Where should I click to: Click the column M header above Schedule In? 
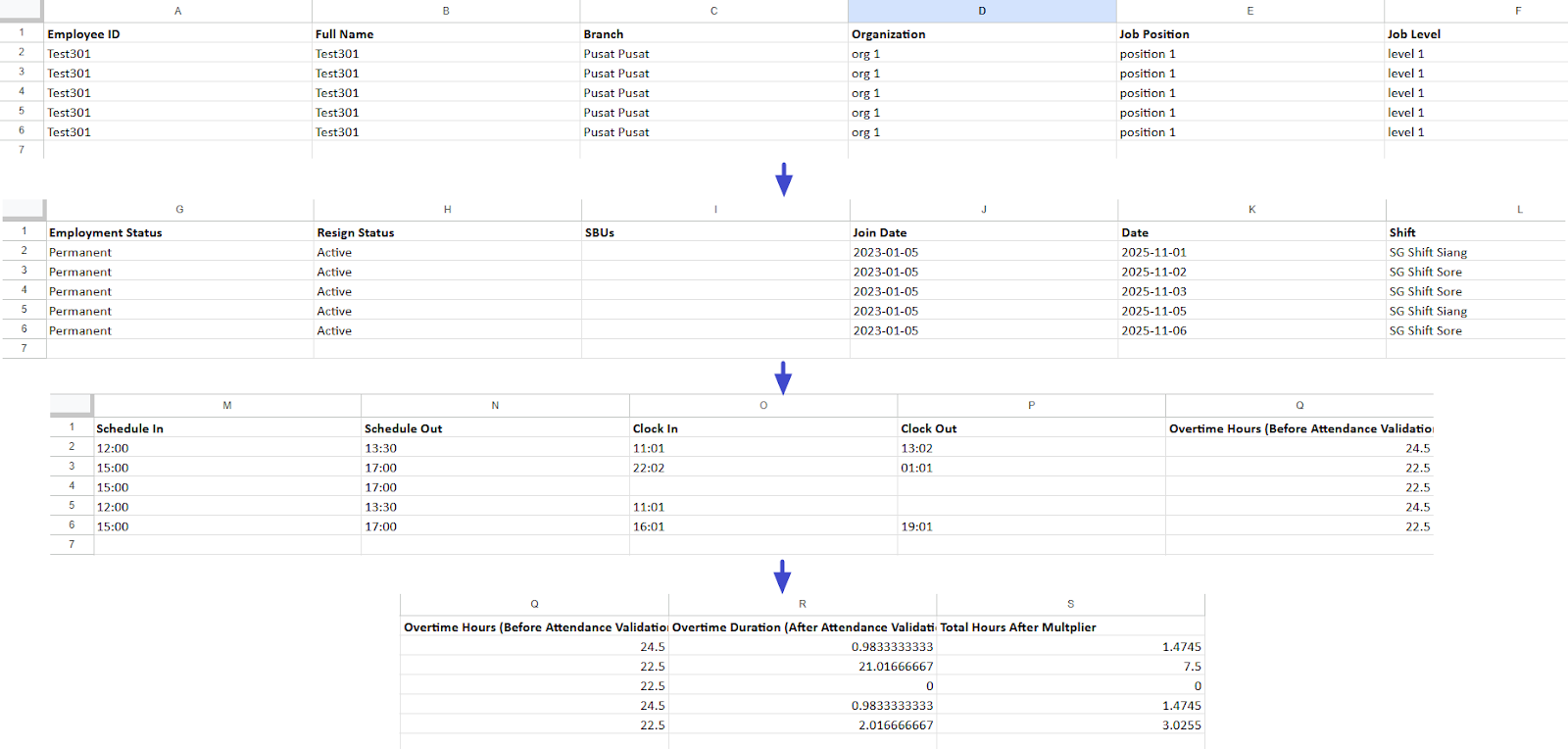227,405
